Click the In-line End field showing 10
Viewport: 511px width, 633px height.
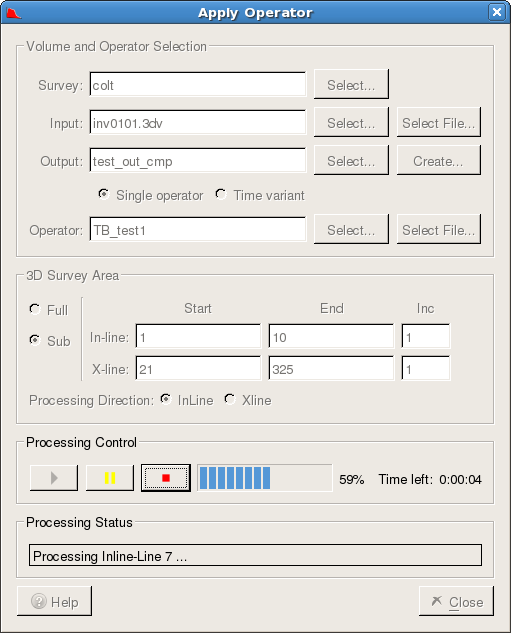point(331,336)
